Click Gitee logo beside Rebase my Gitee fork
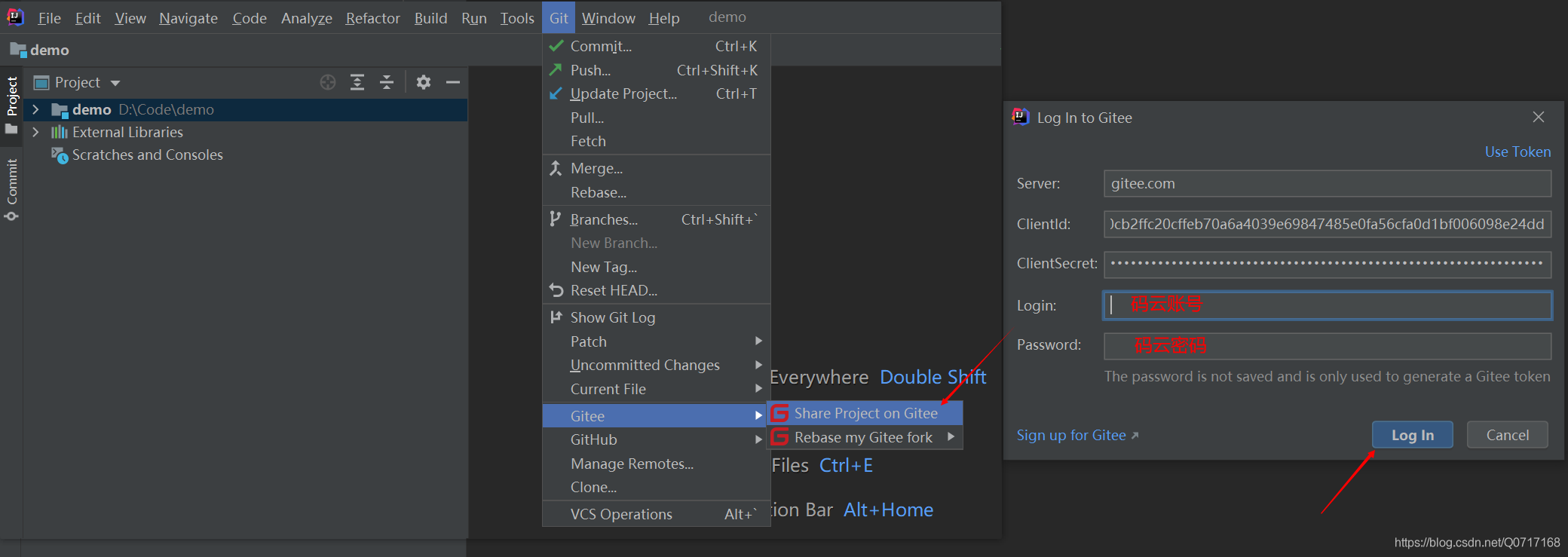This screenshot has width=1568, height=557. (x=779, y=437)
